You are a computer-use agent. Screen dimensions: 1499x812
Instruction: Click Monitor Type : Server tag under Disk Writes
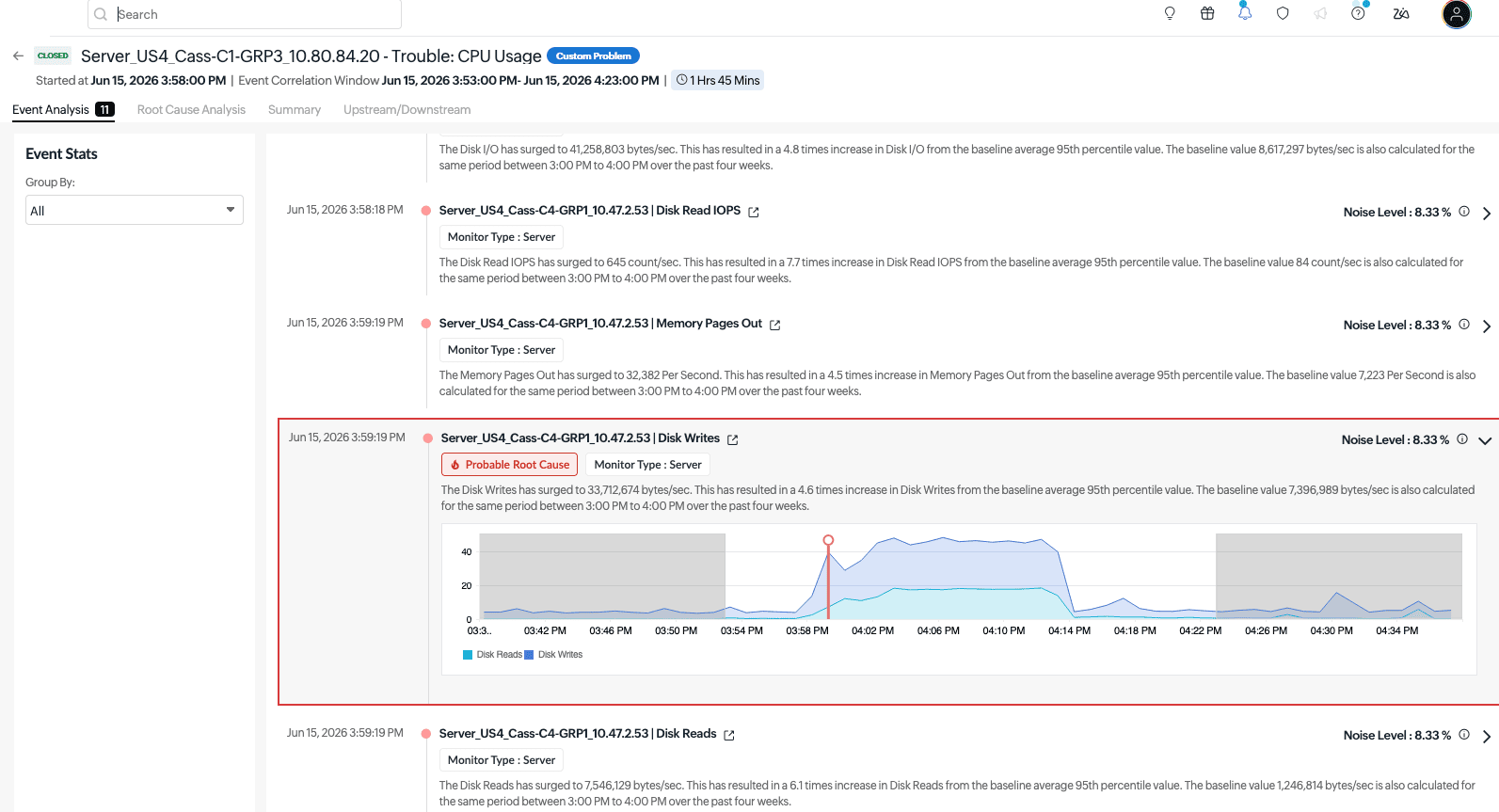(647, 464)
